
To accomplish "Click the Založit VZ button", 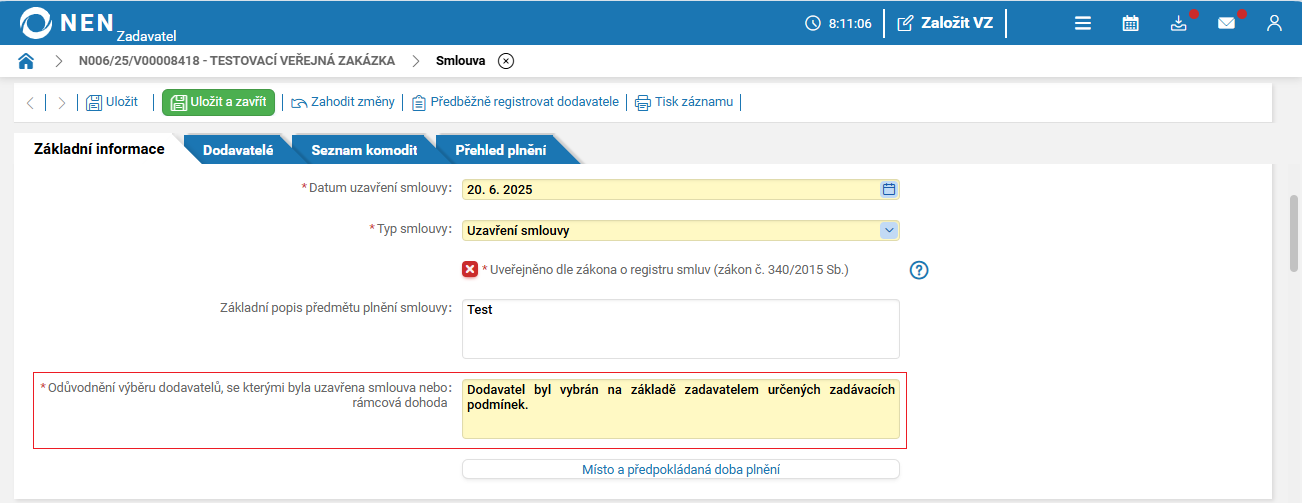I will point(945,23).
